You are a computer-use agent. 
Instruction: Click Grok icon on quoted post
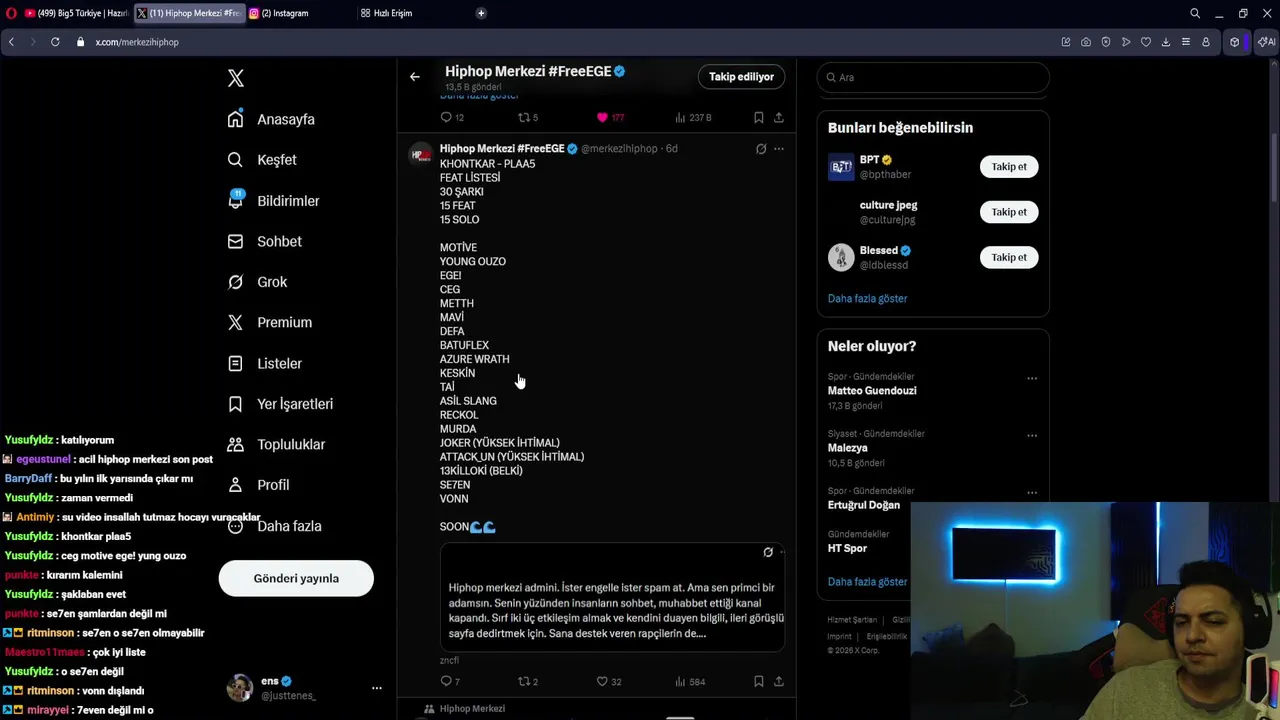pos(768,552)
